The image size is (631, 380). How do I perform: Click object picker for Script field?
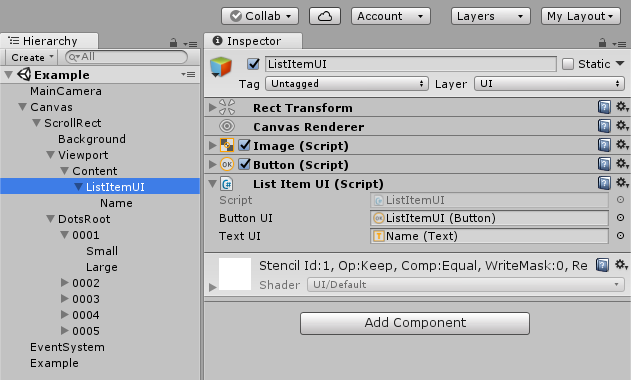click(621, 200)
